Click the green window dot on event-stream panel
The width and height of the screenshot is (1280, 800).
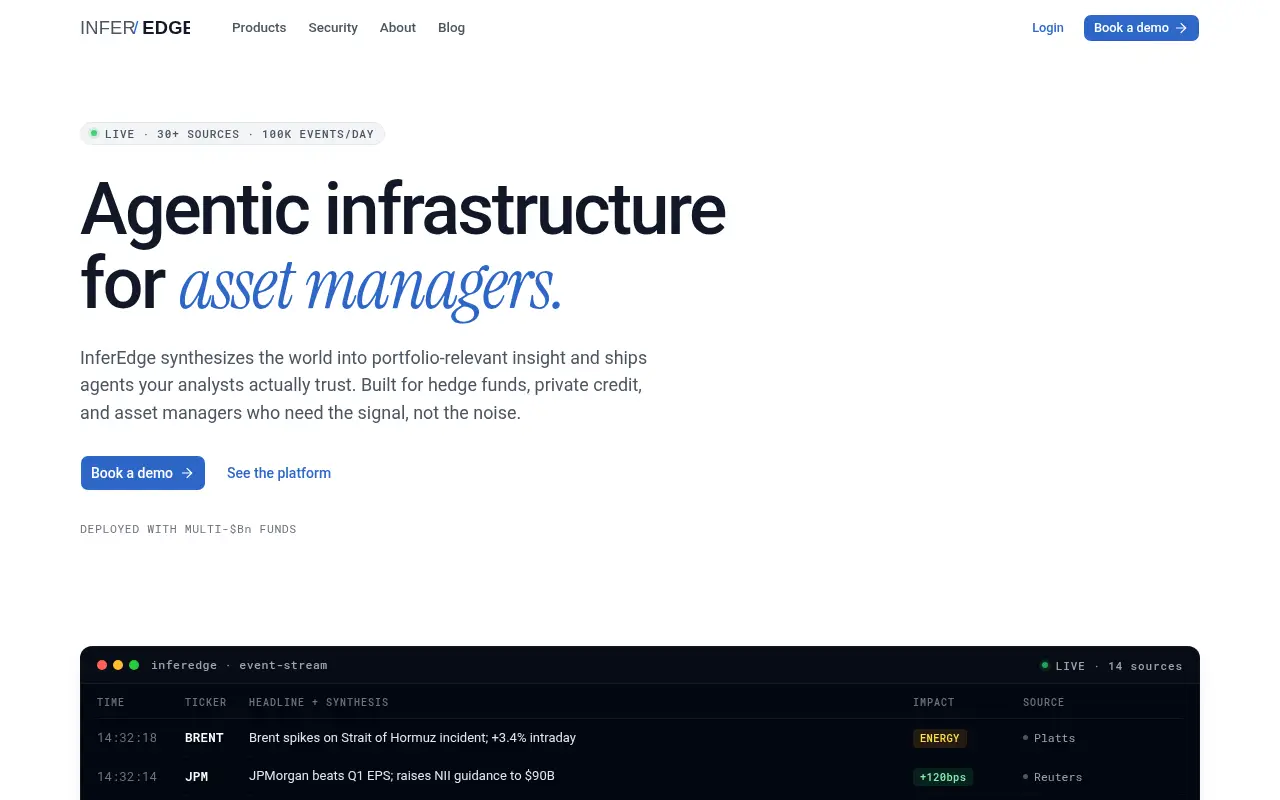[x=134, y=665]
